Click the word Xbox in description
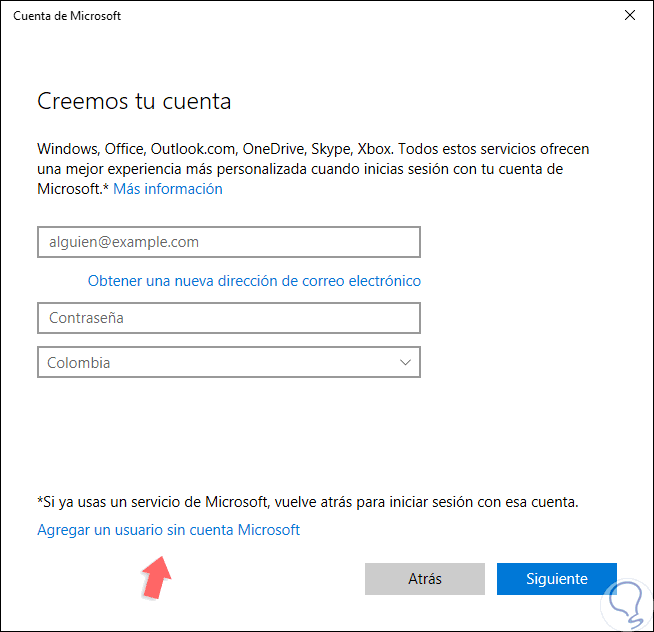The width and height of the screenshot is (654, 632). [374, 148]
